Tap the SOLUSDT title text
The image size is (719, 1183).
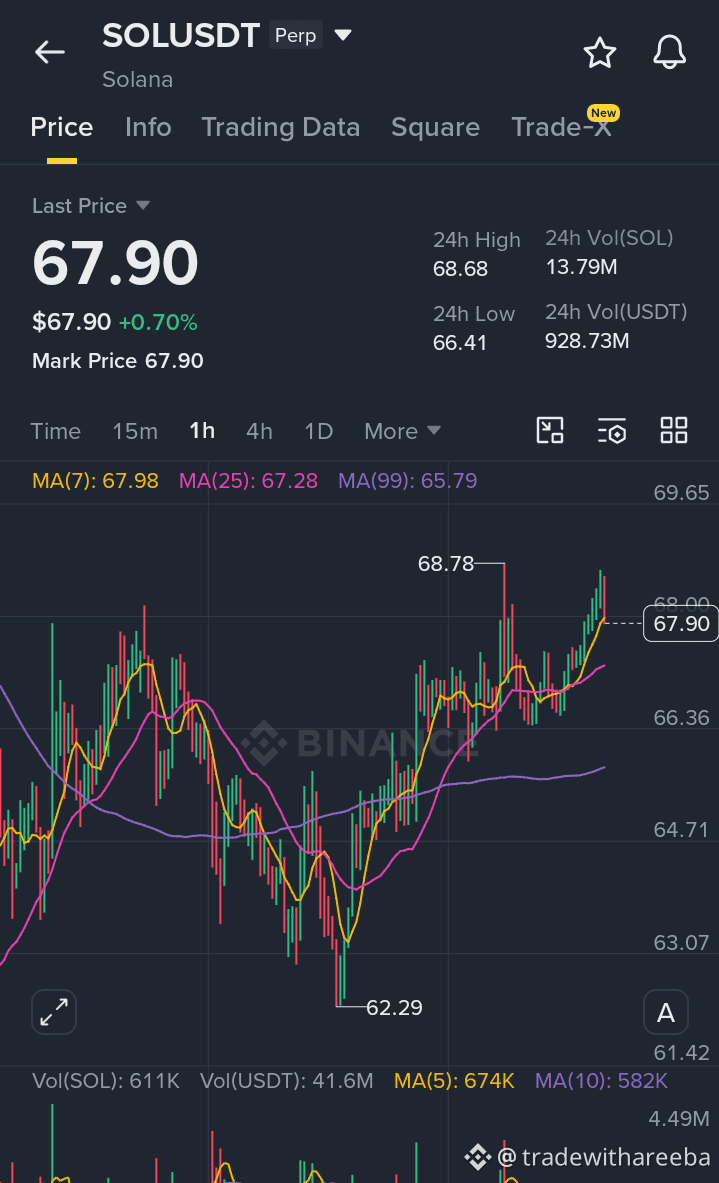(x=181, y=35)
